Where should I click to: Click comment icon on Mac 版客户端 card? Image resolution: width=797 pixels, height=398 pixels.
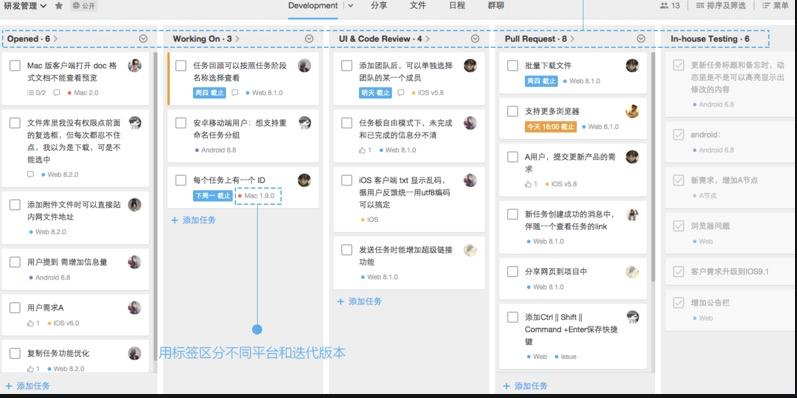coord(56,93)
